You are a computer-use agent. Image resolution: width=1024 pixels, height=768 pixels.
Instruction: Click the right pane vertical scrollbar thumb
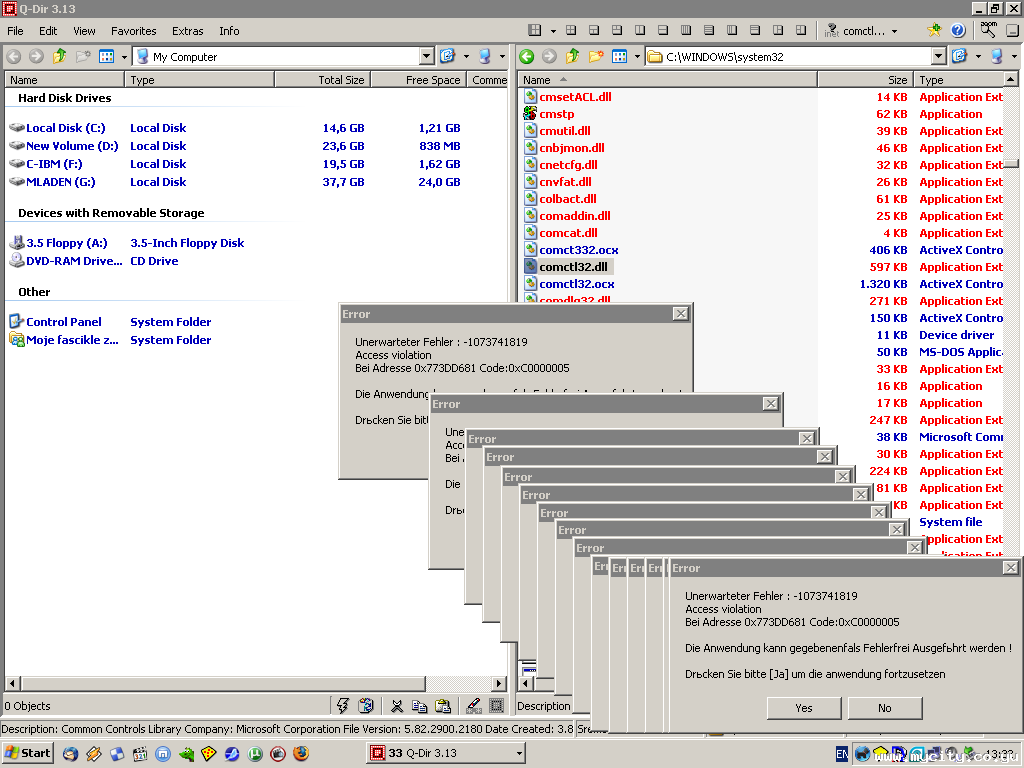point(1011,164)
